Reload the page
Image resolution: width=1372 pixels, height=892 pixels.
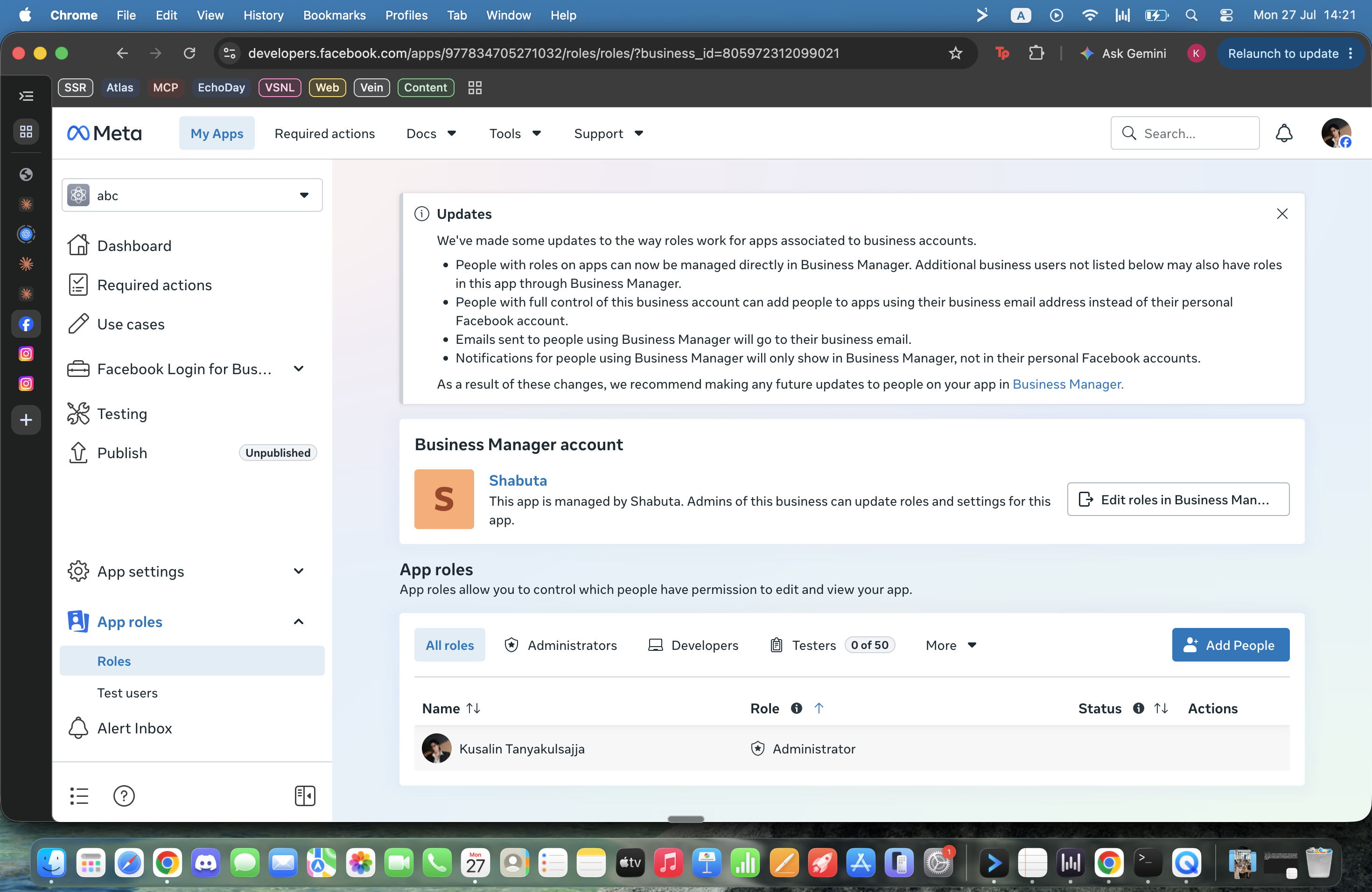pyautogui.click(x=189, y=53)
